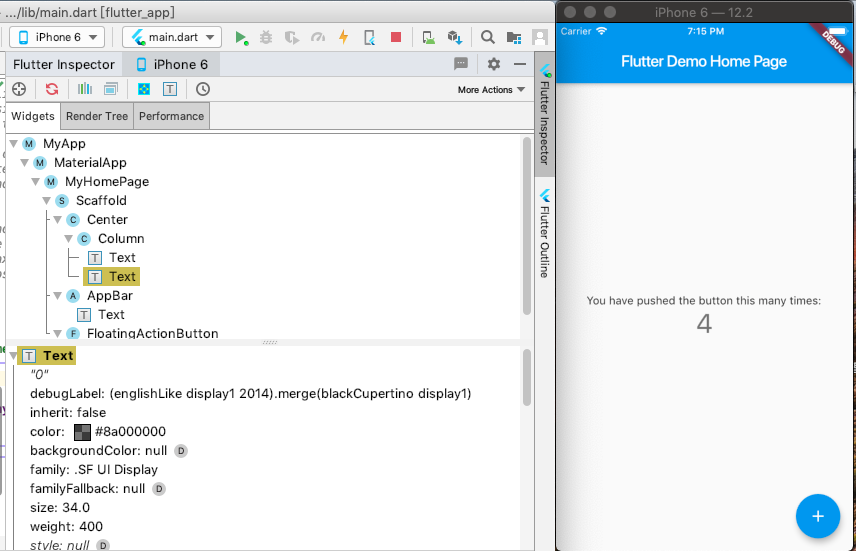Run with coverage using the shield icon
This screenshot has height=551, width=856.
(292, 37)
